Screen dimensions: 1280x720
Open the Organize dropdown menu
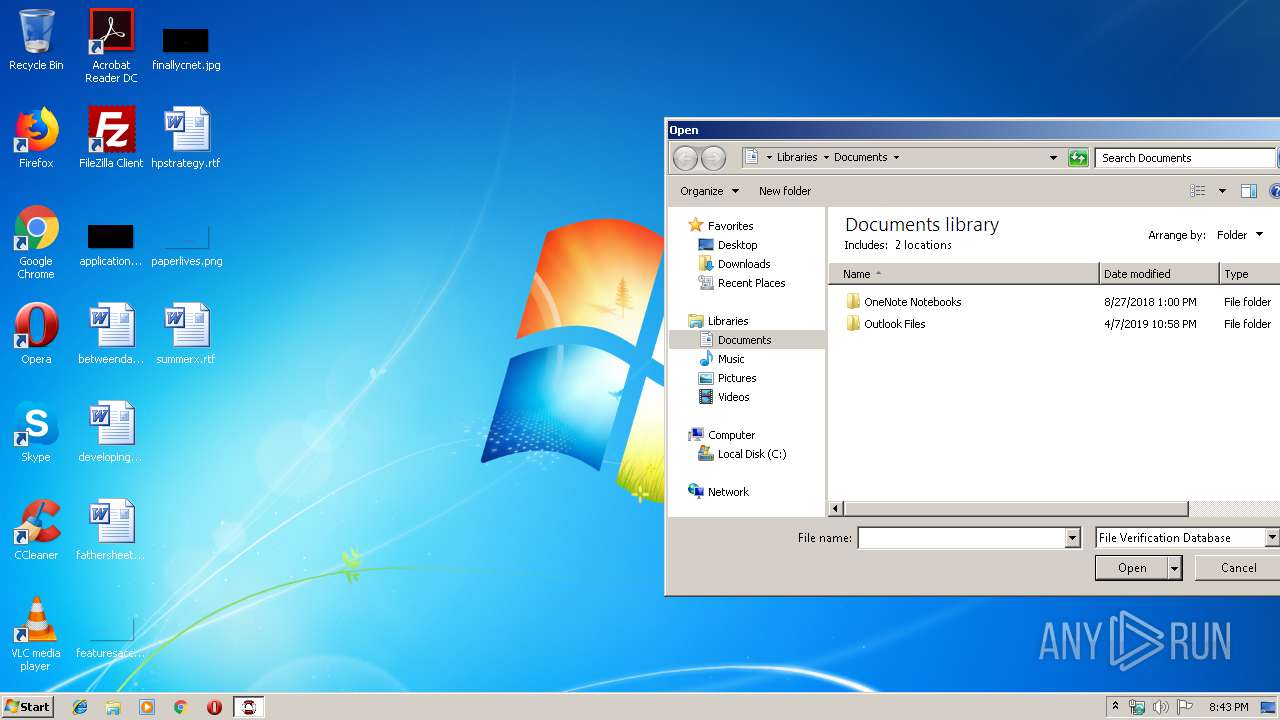[x=709, y=191]
